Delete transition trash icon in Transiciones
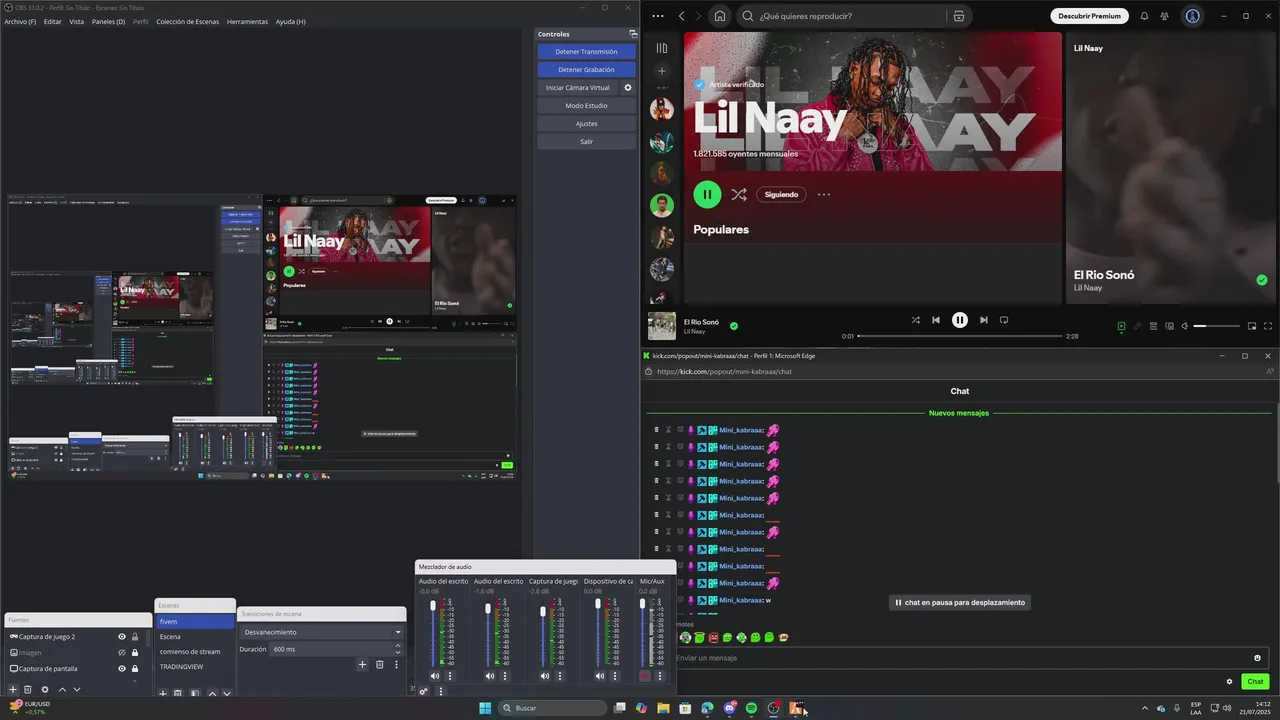Screen dimensions: 1280x720 [380, 664]
